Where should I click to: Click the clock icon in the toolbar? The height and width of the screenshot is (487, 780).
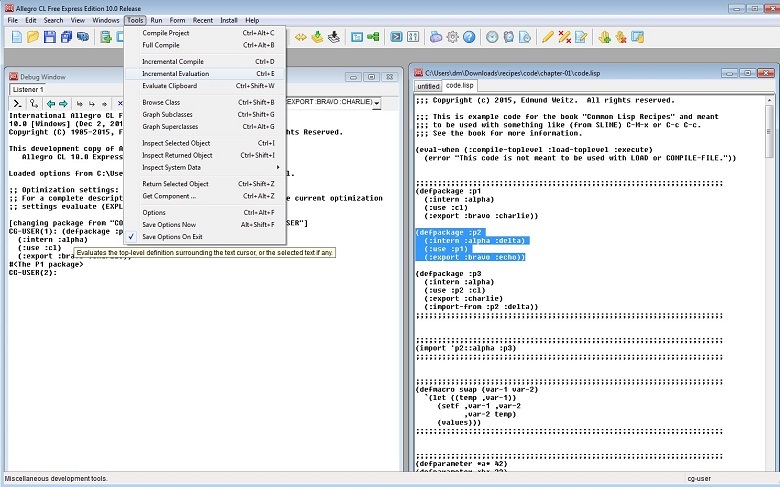tap(492, 37)
